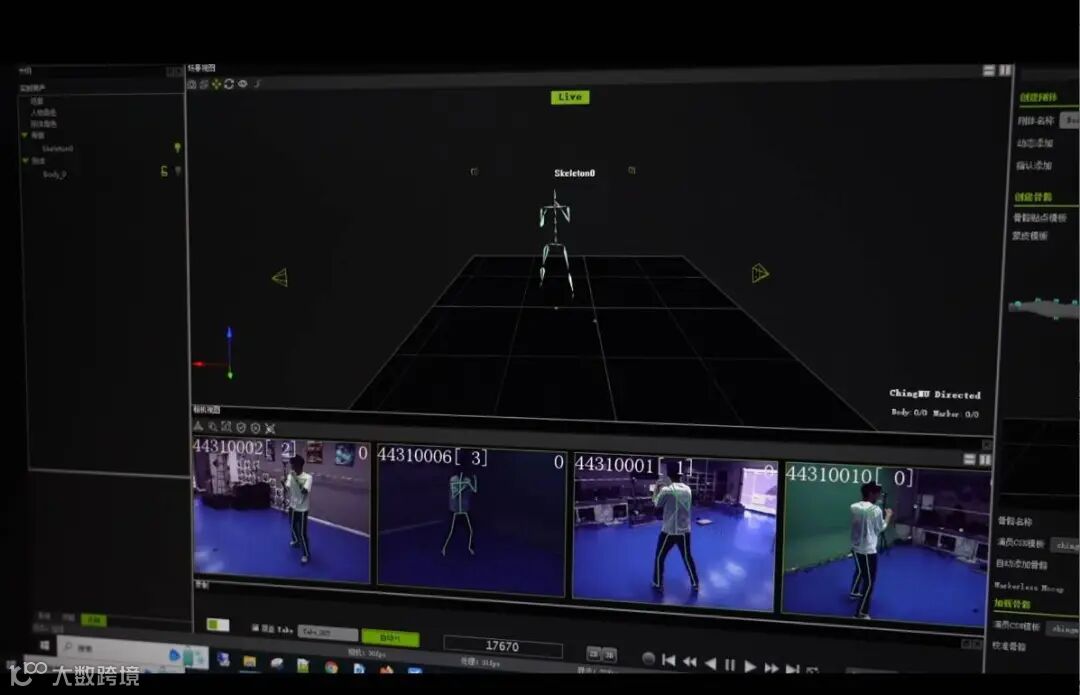Click the second layers icon in 3D view toolbar
The height and width of the screenshot is (695, 1080).
(204, 84)
